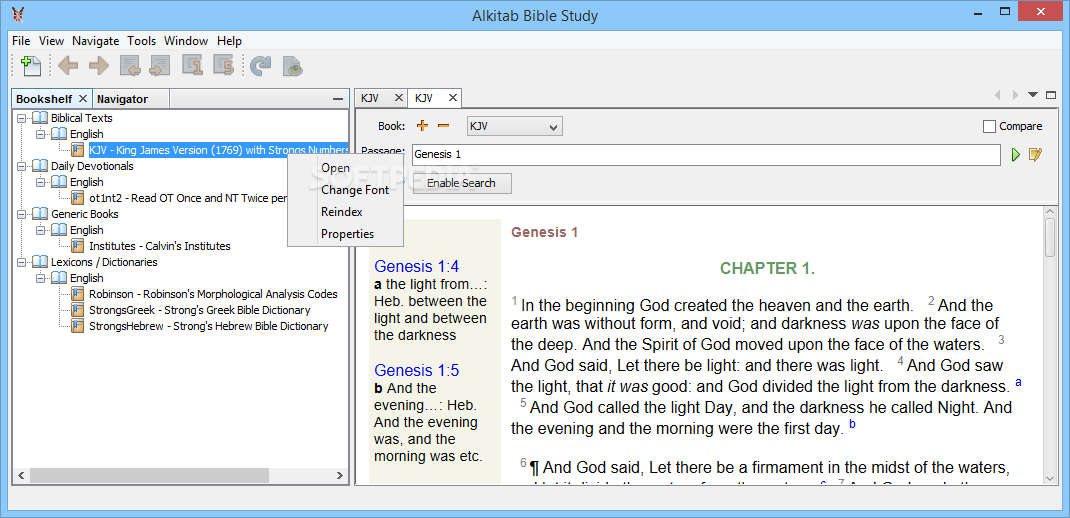Select Properties in the context menu
Image resolution: width=1070 pixels, height=518 pixels.
pos(346,233)
